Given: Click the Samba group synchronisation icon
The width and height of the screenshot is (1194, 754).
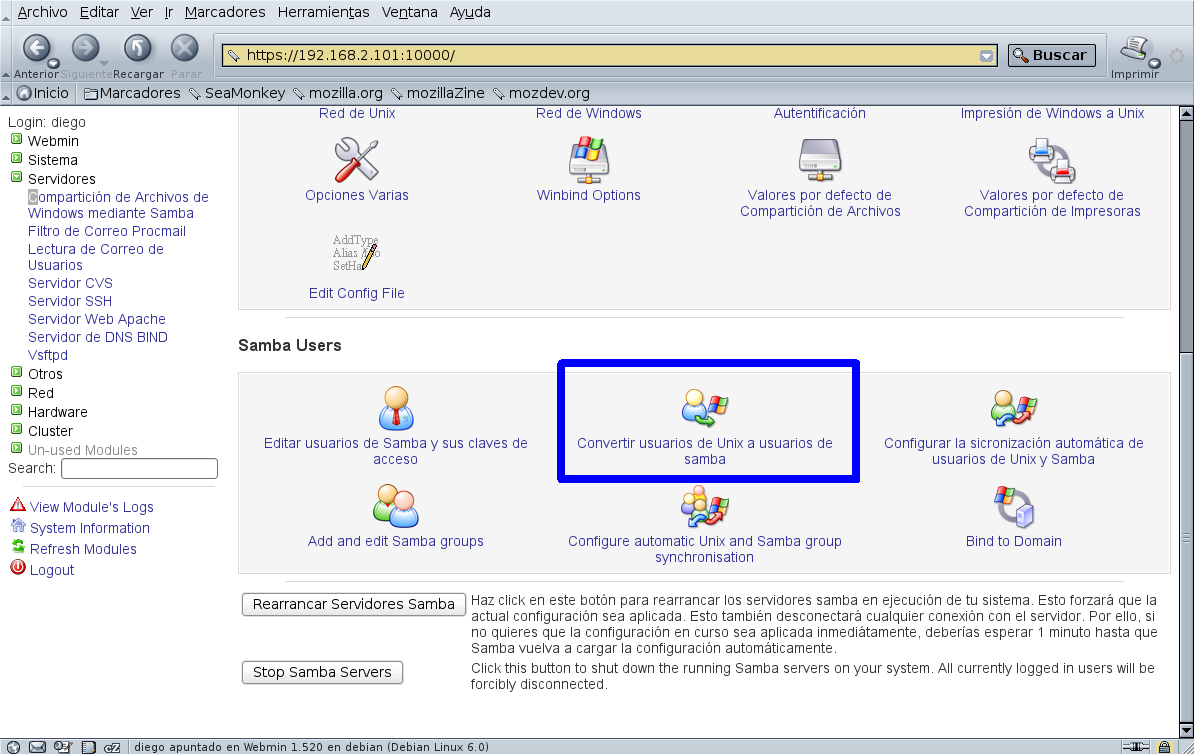Looking at the screenshot, I should pyautogui.click(x=705, y=507).
